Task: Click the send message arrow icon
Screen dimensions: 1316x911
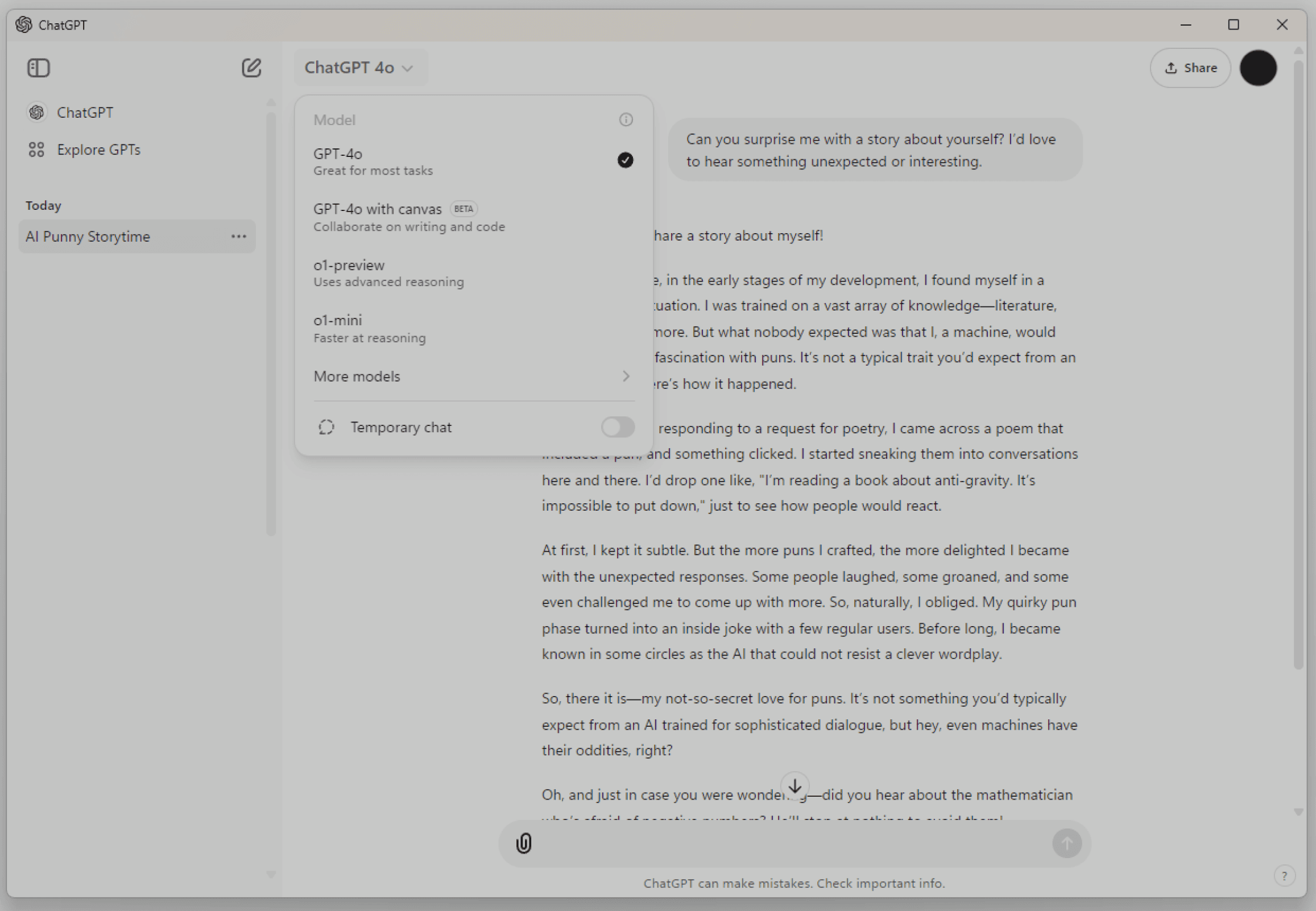Action: tap(1066, 843)
